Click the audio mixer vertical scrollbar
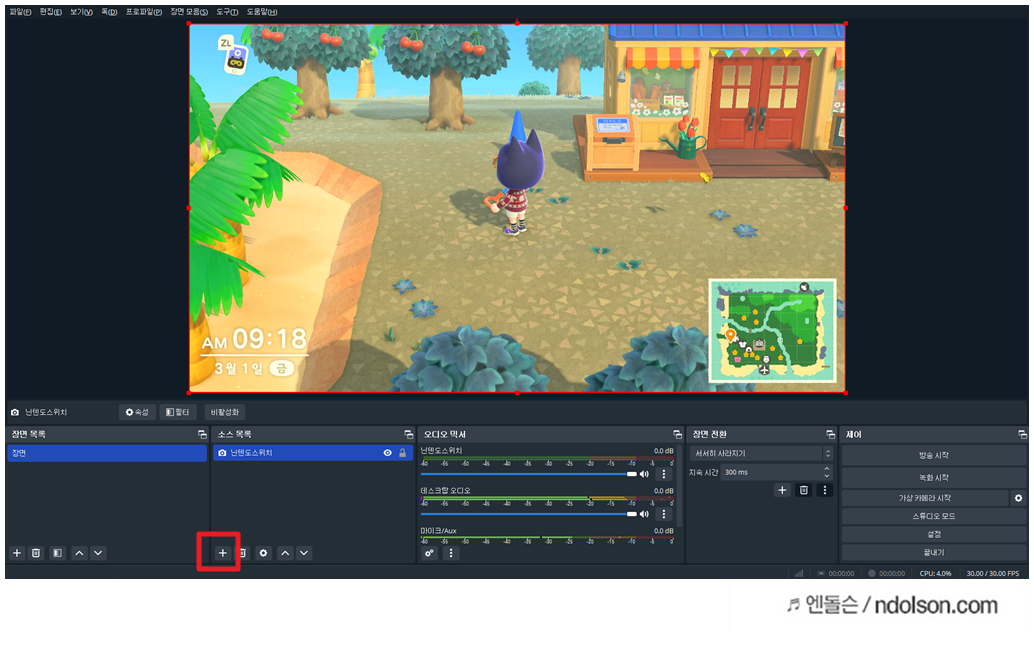Image resolution: width=1034 pixels, height=667 pixels. pos(679,486)
